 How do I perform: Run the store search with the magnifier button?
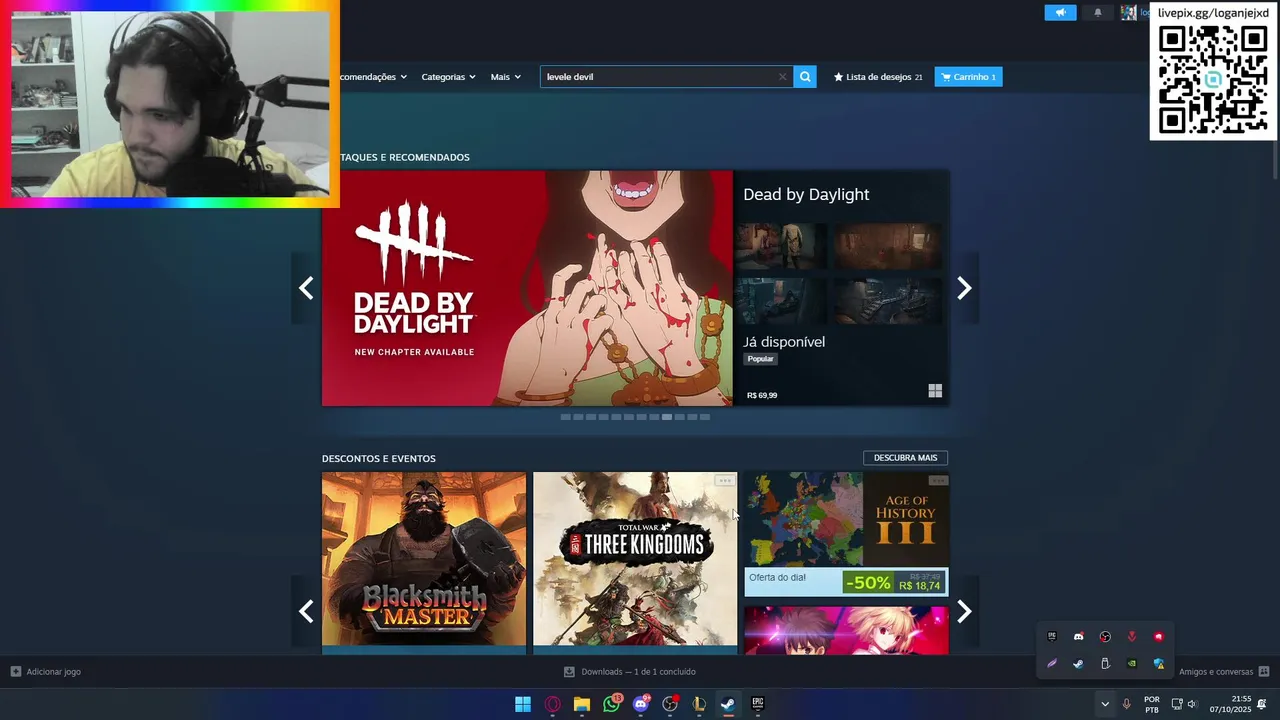(x=805, y=77)
